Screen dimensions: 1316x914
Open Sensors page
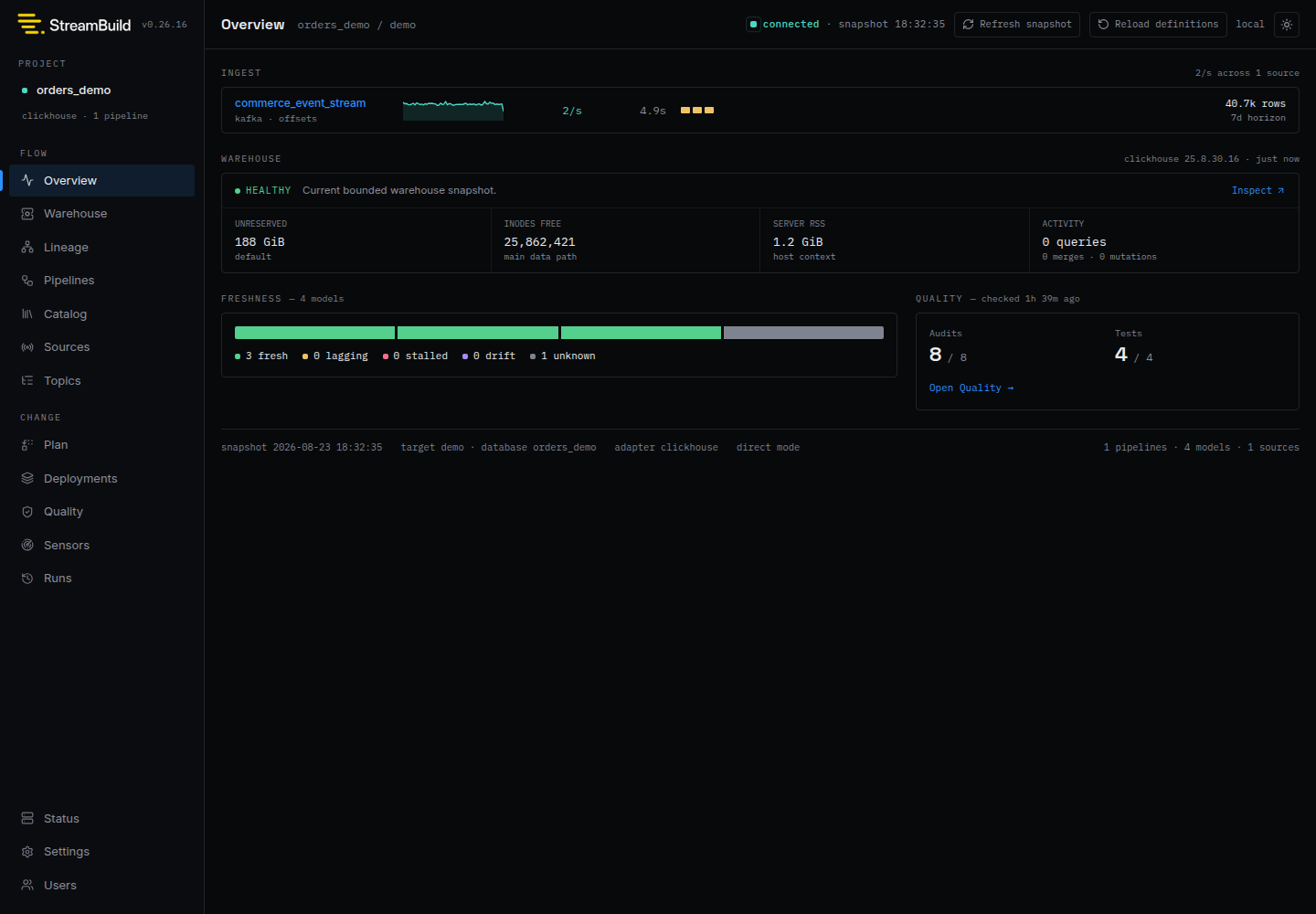click(102, 546)
